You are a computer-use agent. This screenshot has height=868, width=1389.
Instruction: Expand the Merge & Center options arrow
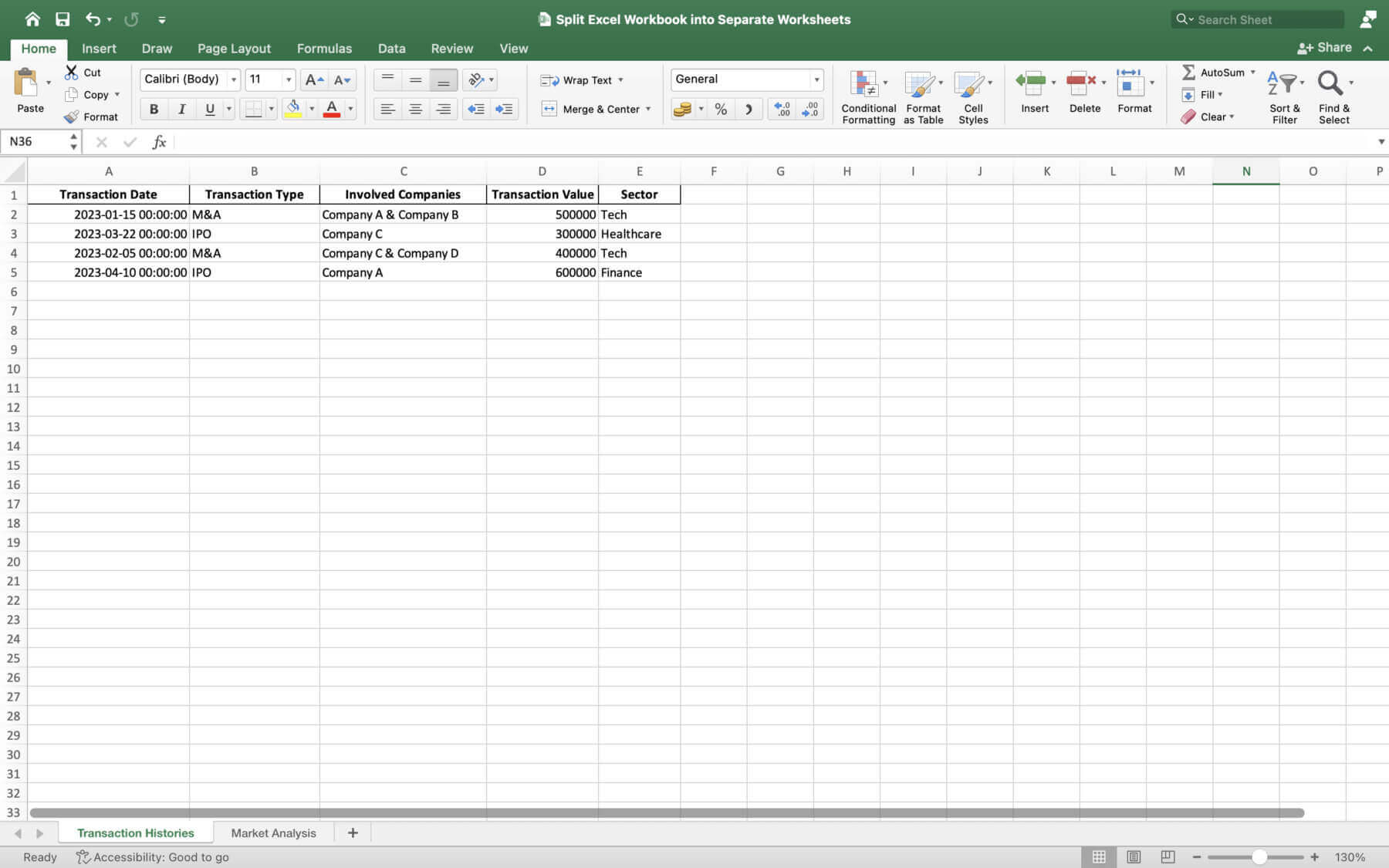click(648, 109)
